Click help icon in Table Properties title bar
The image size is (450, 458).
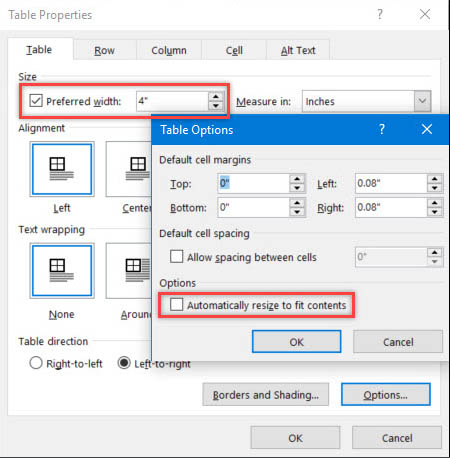pos(380,14)
